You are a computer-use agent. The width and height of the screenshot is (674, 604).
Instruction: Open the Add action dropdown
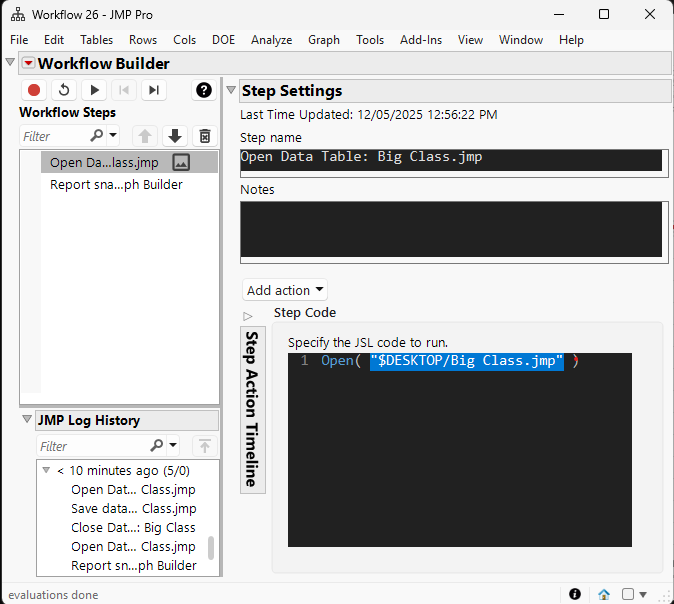point(285,290)
